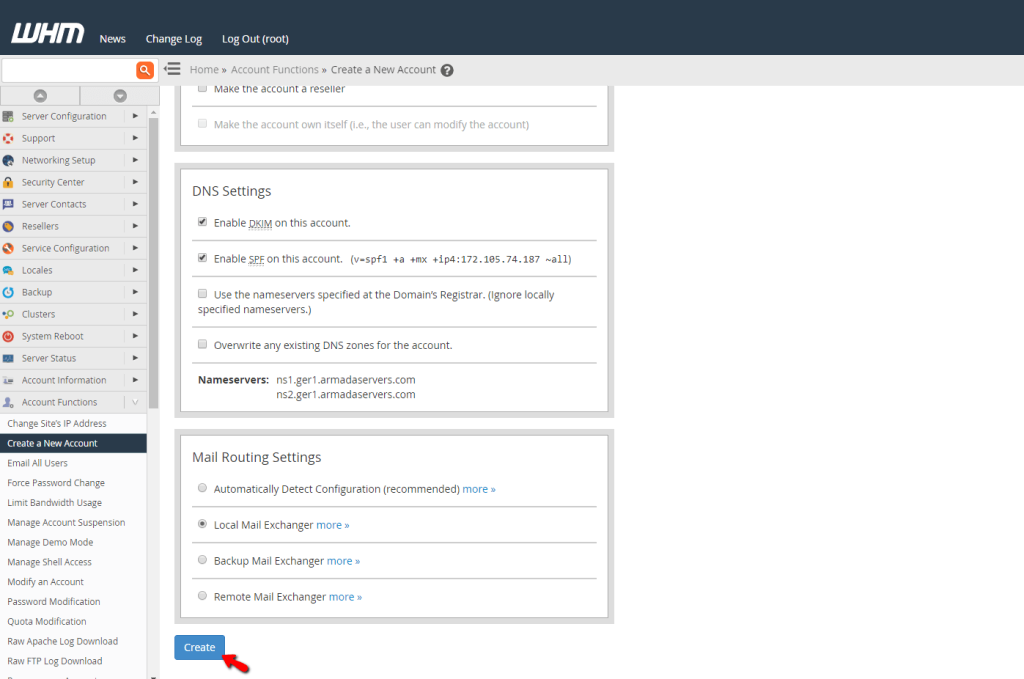Click the orange search magnifier icon
Screen dimensions: 1024x679
(146, 70)
